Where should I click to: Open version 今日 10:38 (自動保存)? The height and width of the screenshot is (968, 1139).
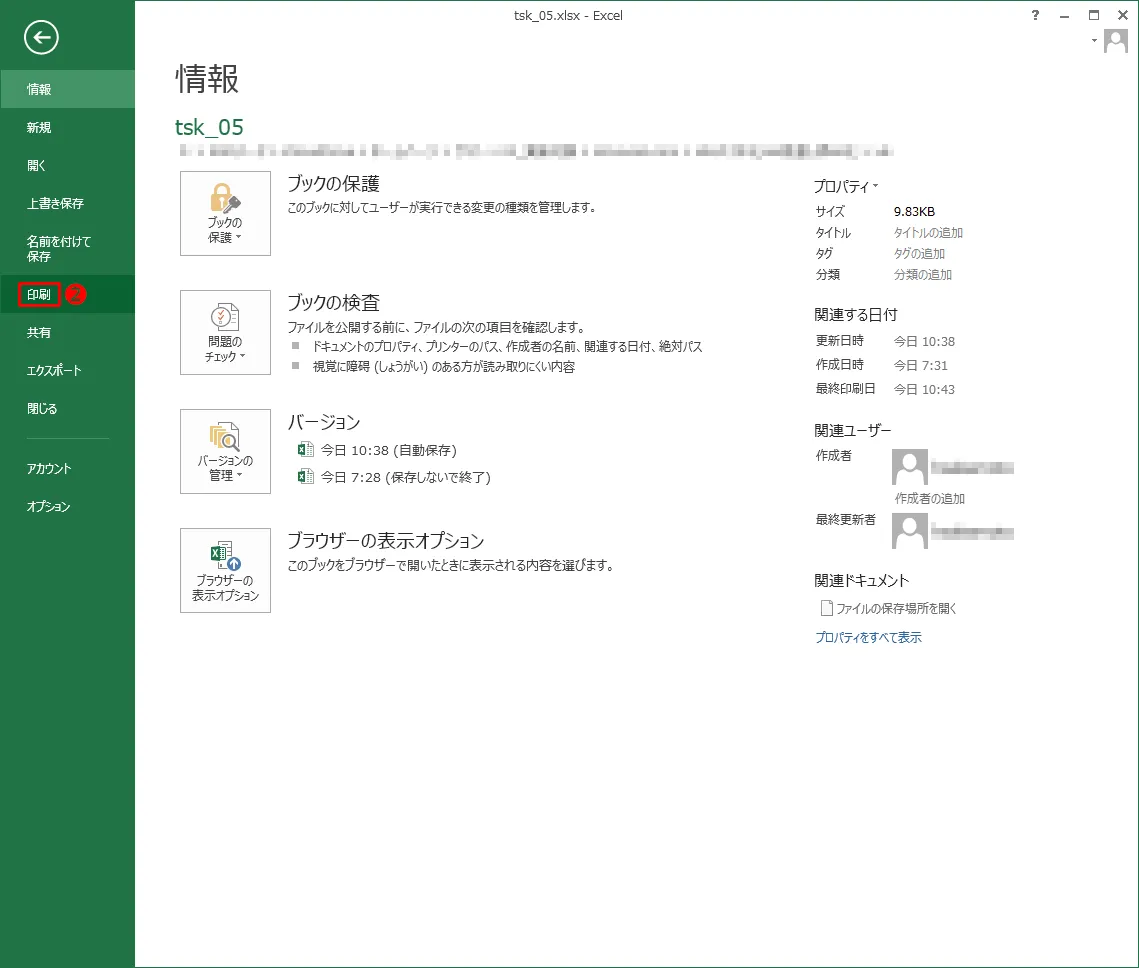click(x=389, y=450)
